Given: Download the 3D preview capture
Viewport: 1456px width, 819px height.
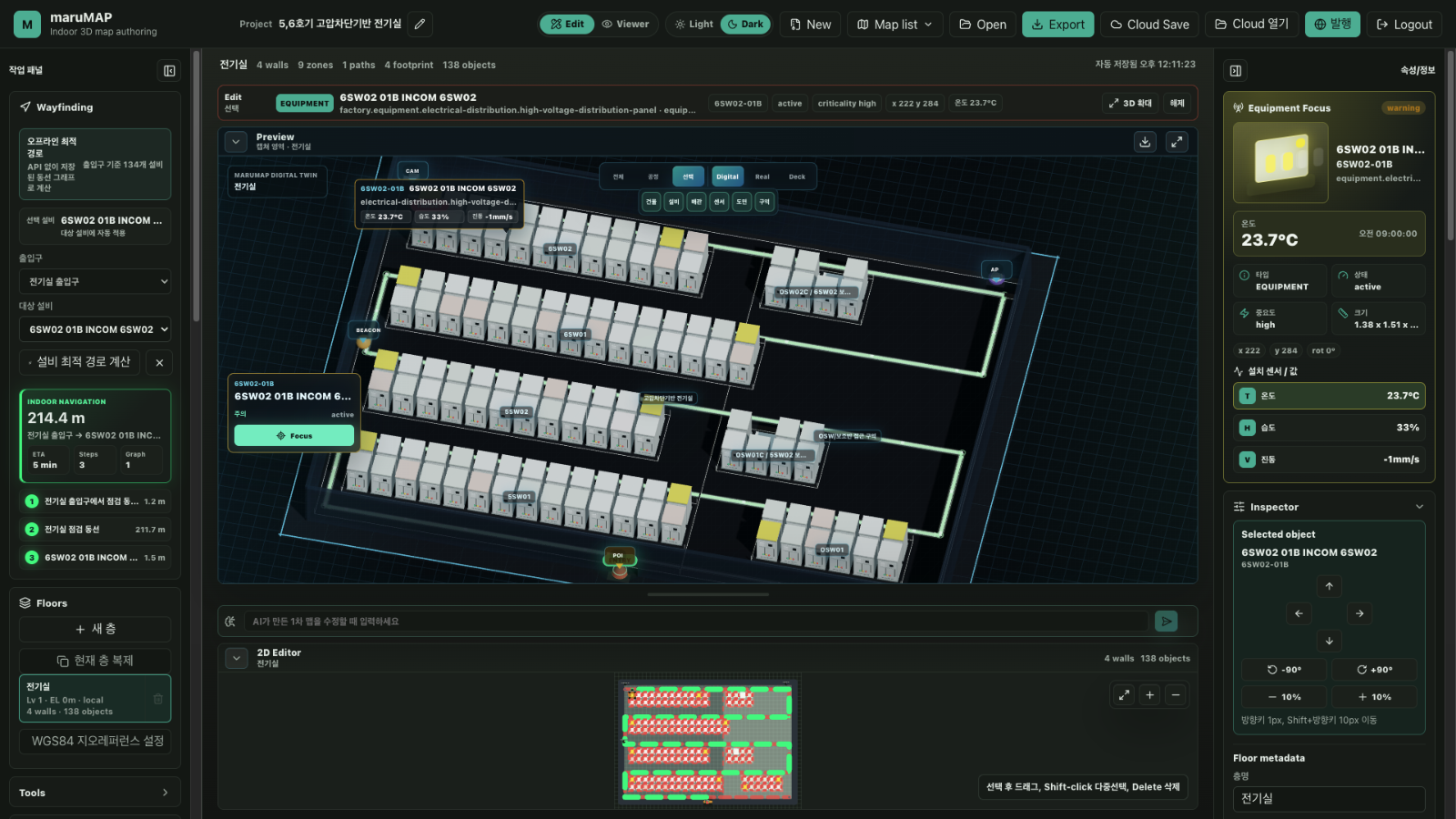Looking at the screenshot, I should click(1146, 142).
